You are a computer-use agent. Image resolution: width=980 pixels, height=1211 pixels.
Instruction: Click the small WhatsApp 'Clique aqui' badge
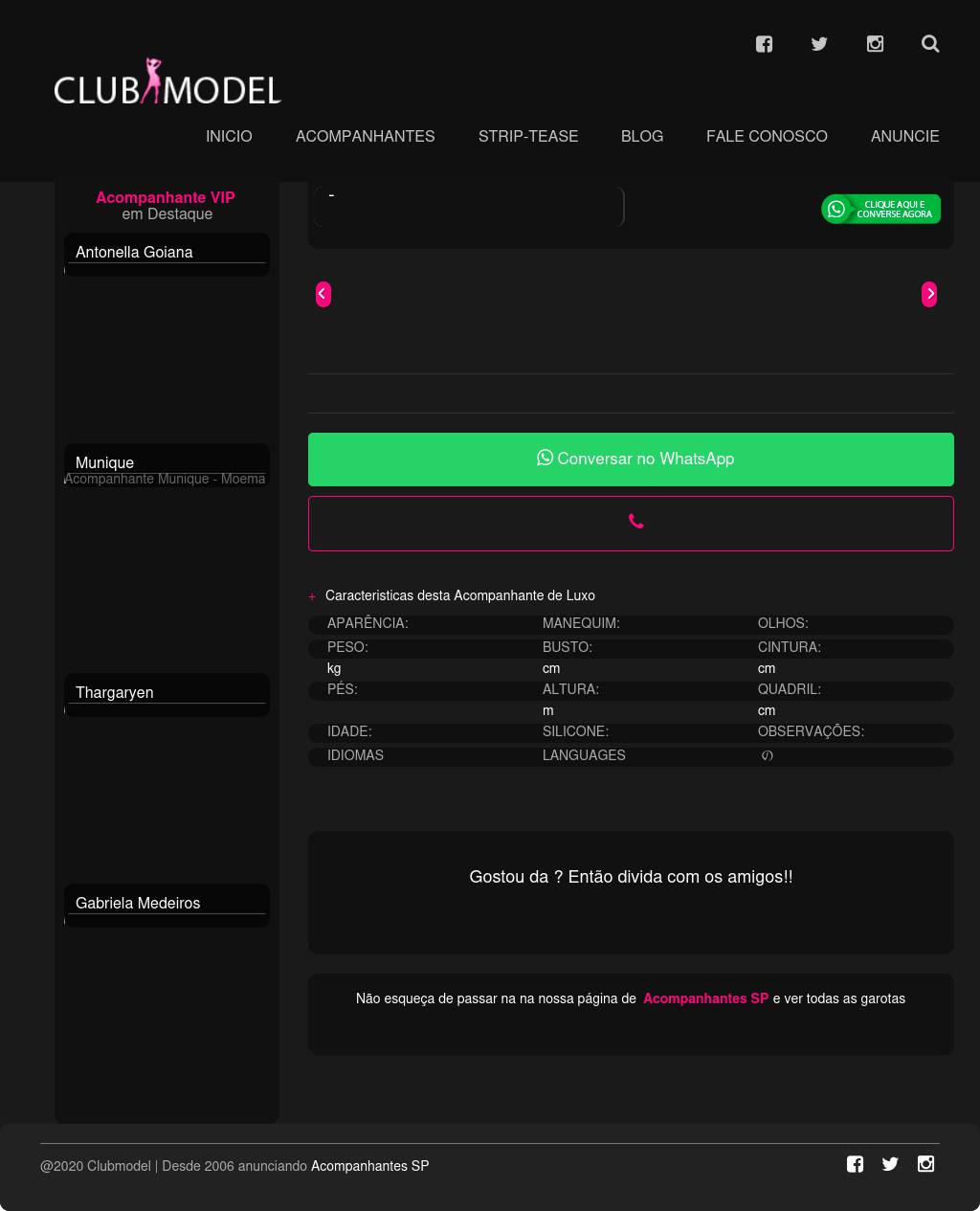[x=880, y=210]
